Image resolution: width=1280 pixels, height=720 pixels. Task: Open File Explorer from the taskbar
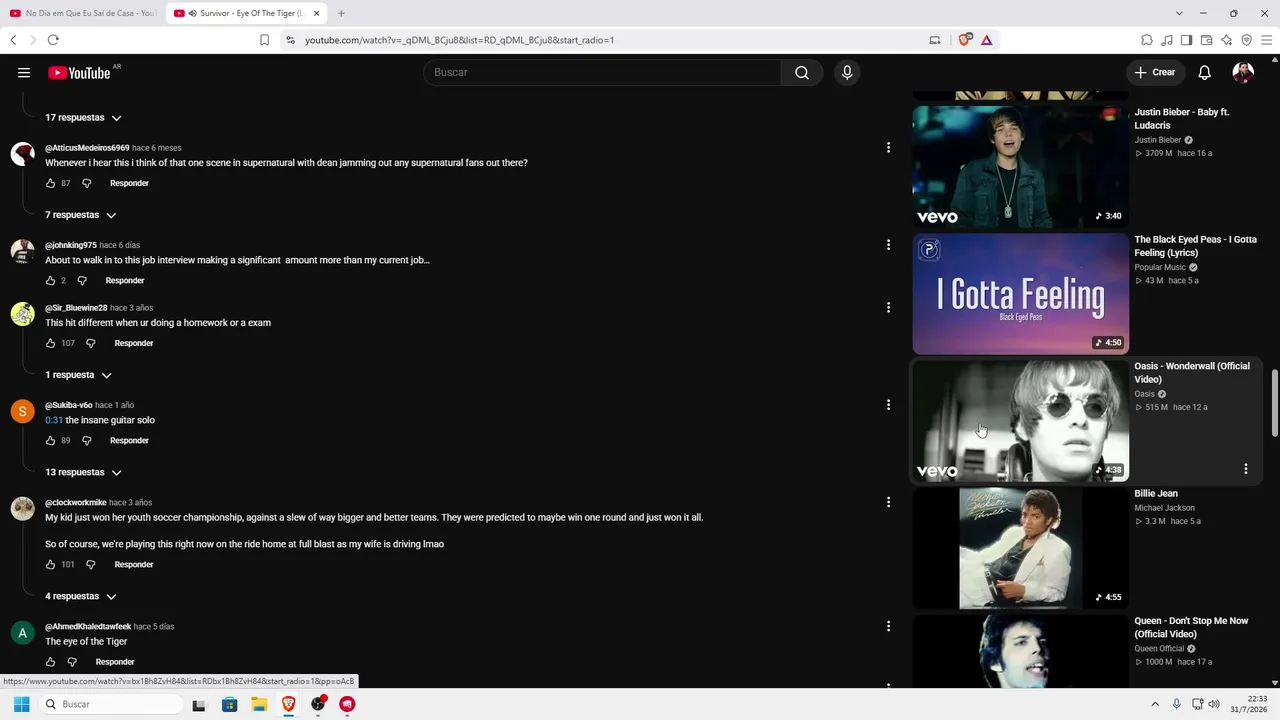click(x=259, y=704)
